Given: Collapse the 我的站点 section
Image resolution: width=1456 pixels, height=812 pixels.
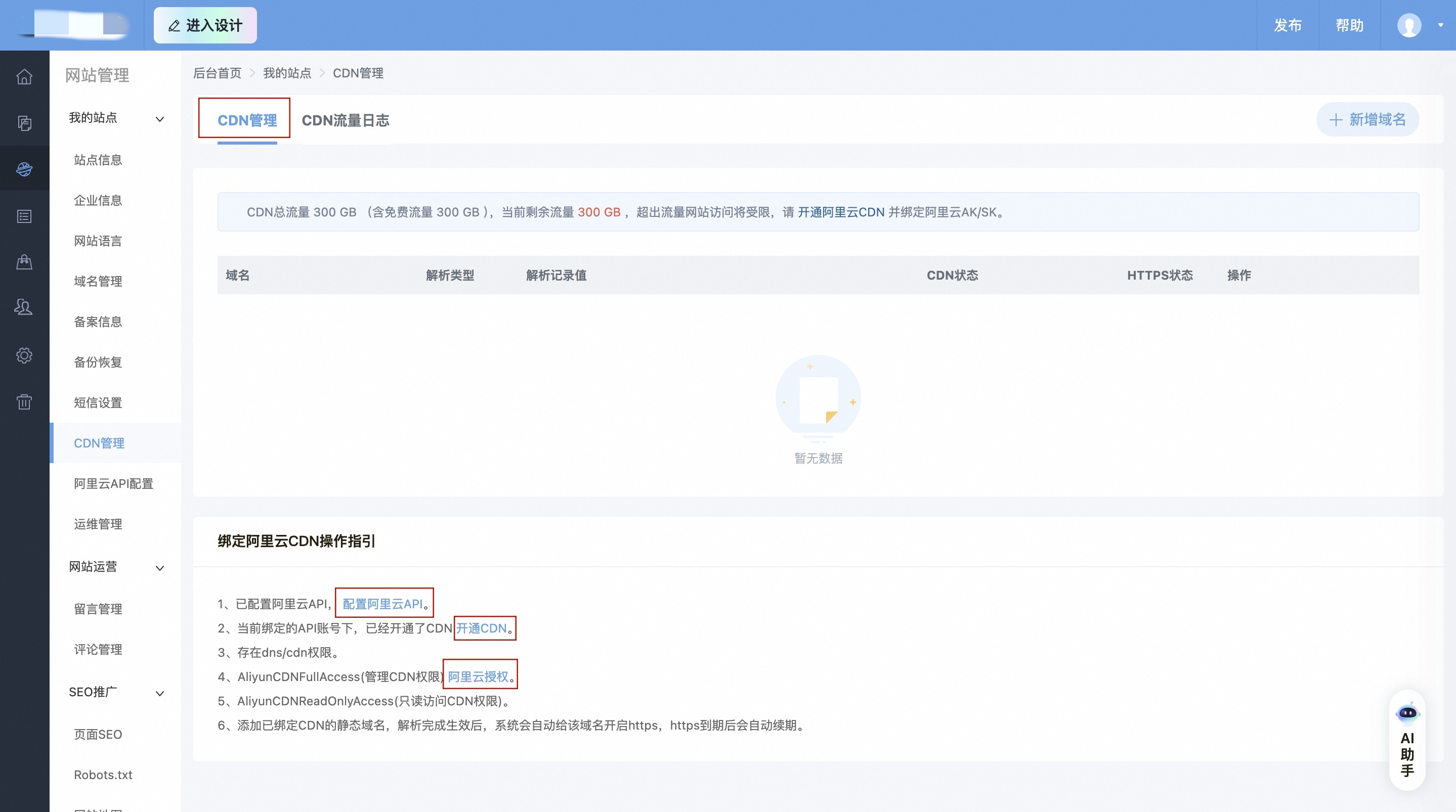Looking at the screenshot, I should click(x=159, y=119).
